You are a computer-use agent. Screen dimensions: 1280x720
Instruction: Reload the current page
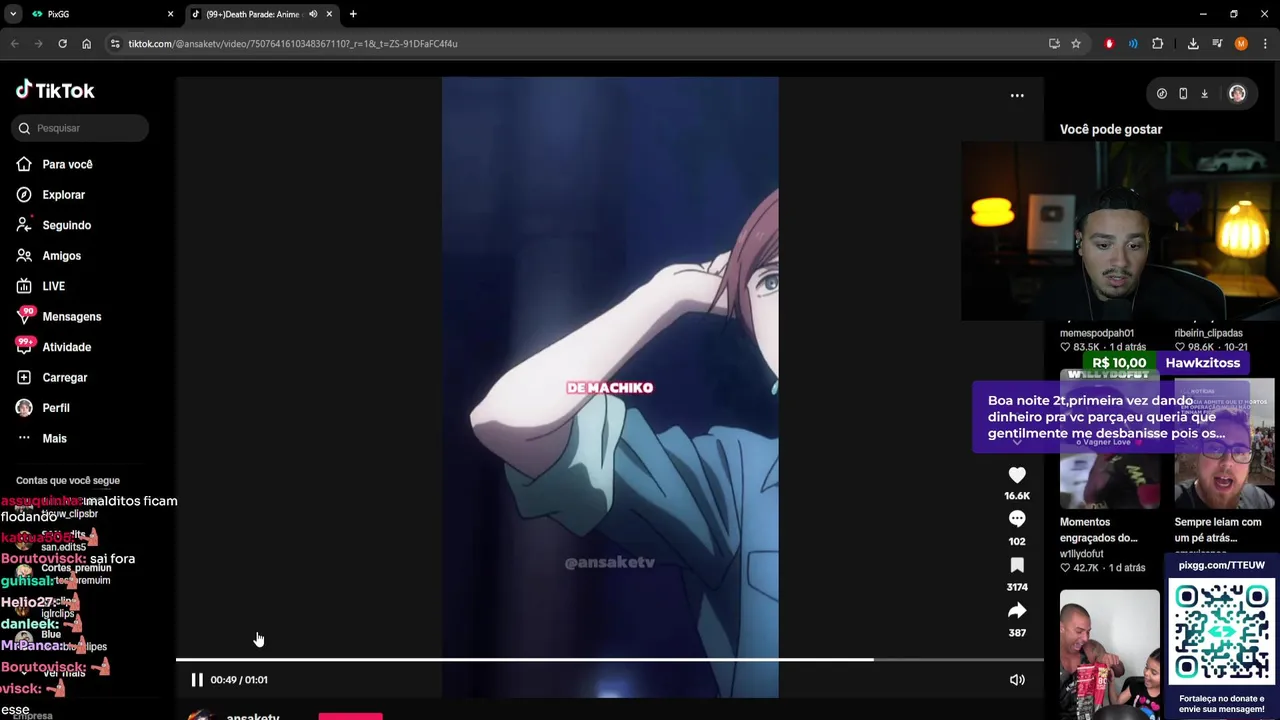coord(62,44)
